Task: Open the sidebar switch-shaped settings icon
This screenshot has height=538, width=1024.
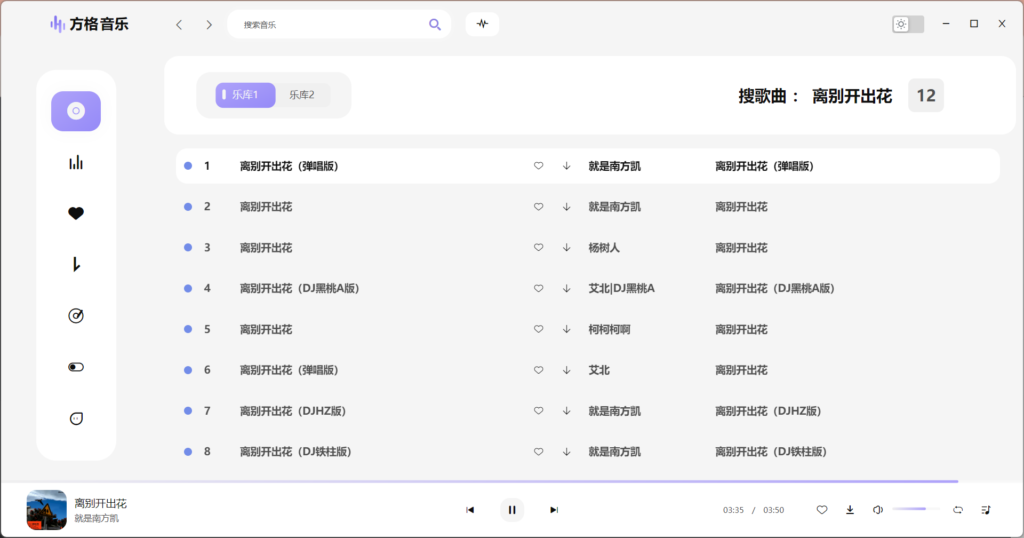Action: pyautogui.click(x=76, y=367)
